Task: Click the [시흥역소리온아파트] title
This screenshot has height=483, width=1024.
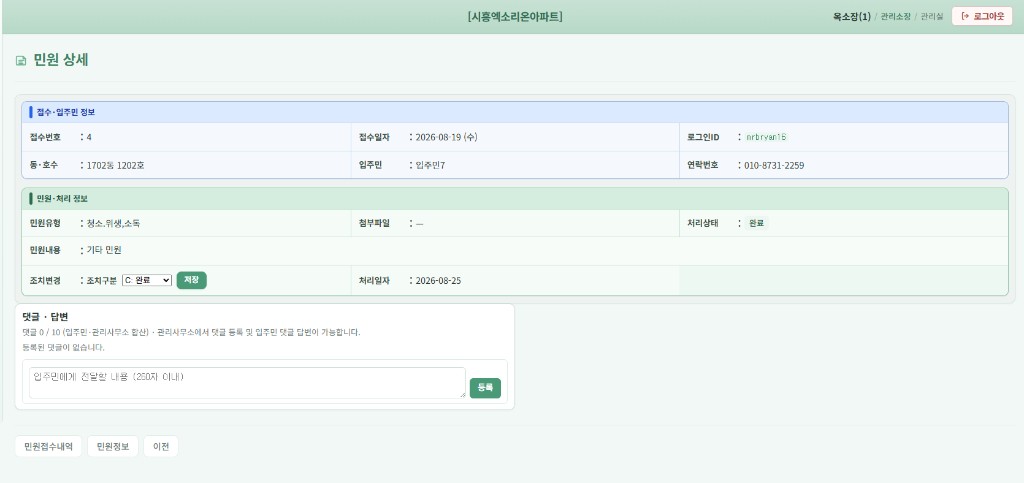Action: pos(515,17)
